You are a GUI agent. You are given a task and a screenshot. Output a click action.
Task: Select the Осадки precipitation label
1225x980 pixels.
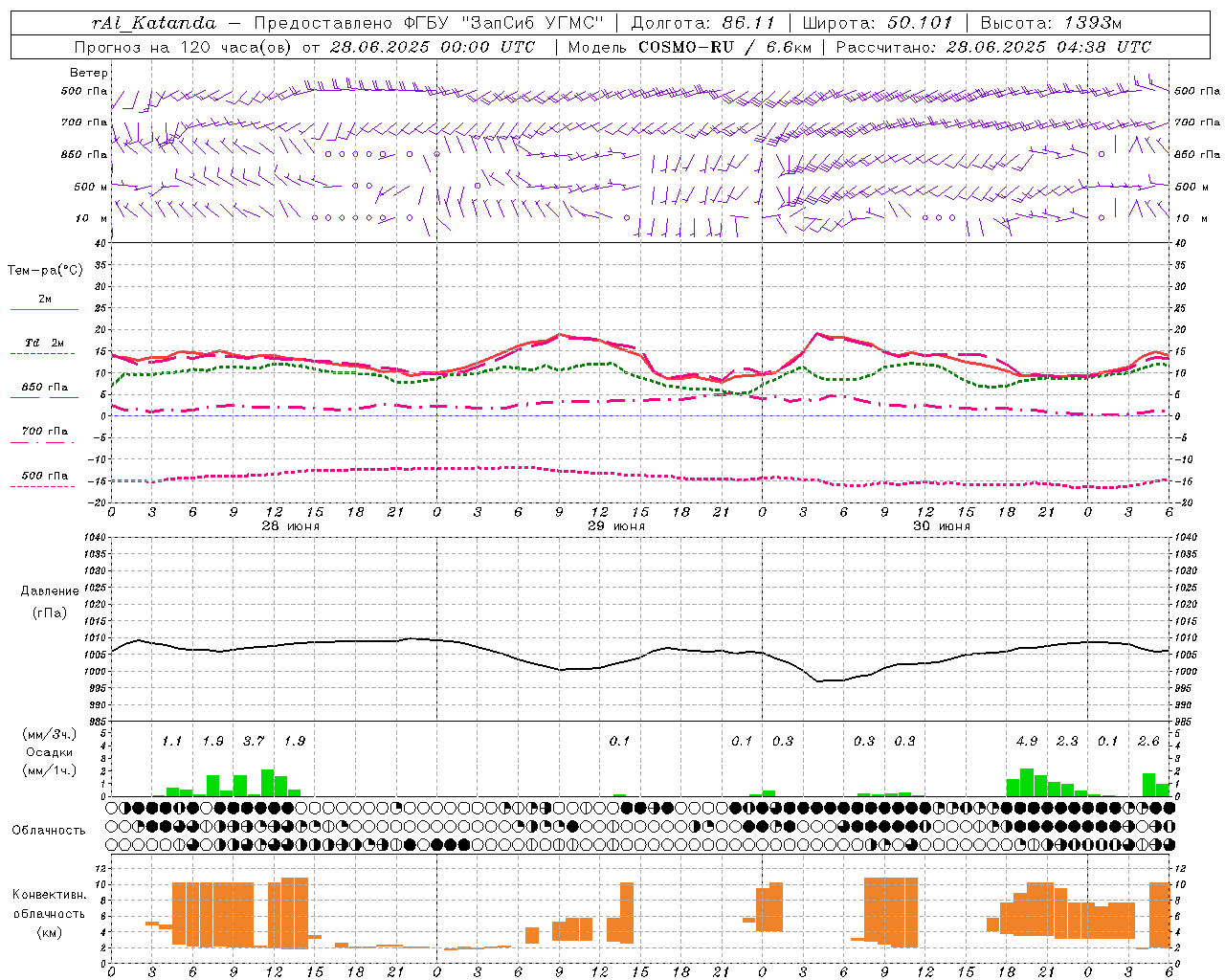49,752
